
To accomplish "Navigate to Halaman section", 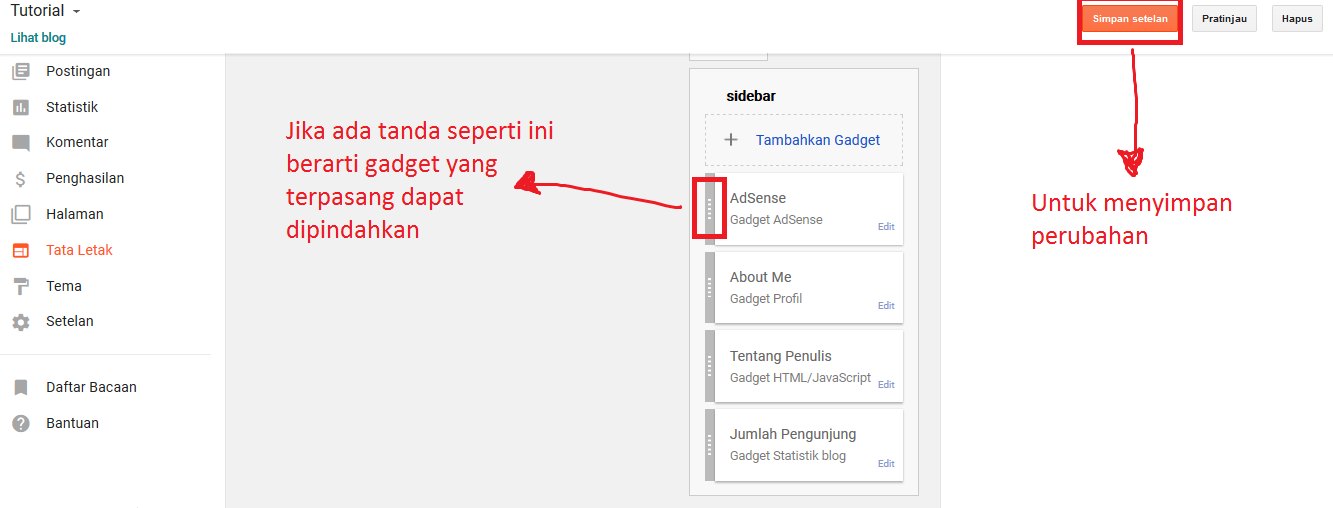I will point(75,214).
